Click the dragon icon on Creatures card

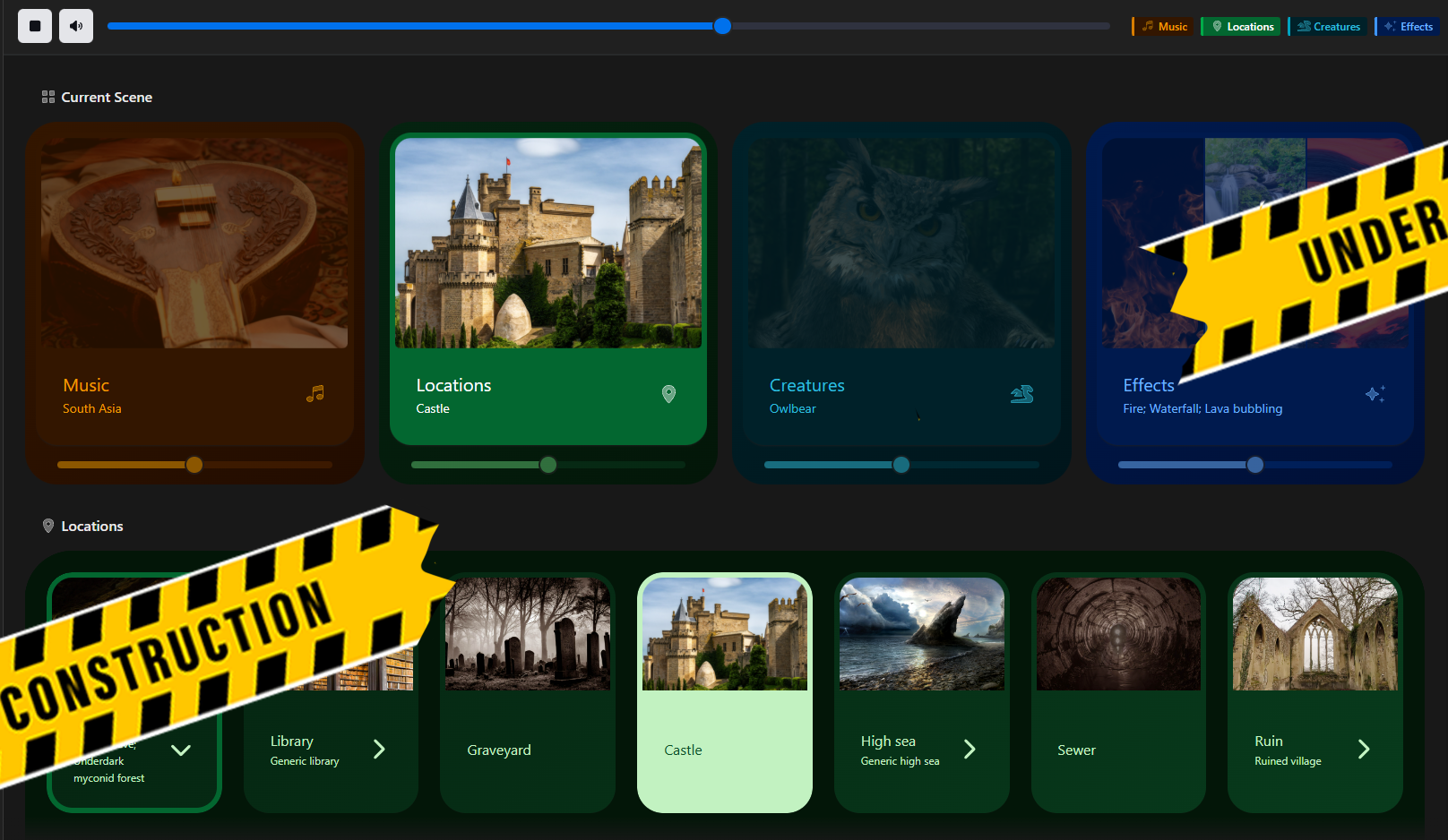pyautogui.click(x=1021, y=394)
